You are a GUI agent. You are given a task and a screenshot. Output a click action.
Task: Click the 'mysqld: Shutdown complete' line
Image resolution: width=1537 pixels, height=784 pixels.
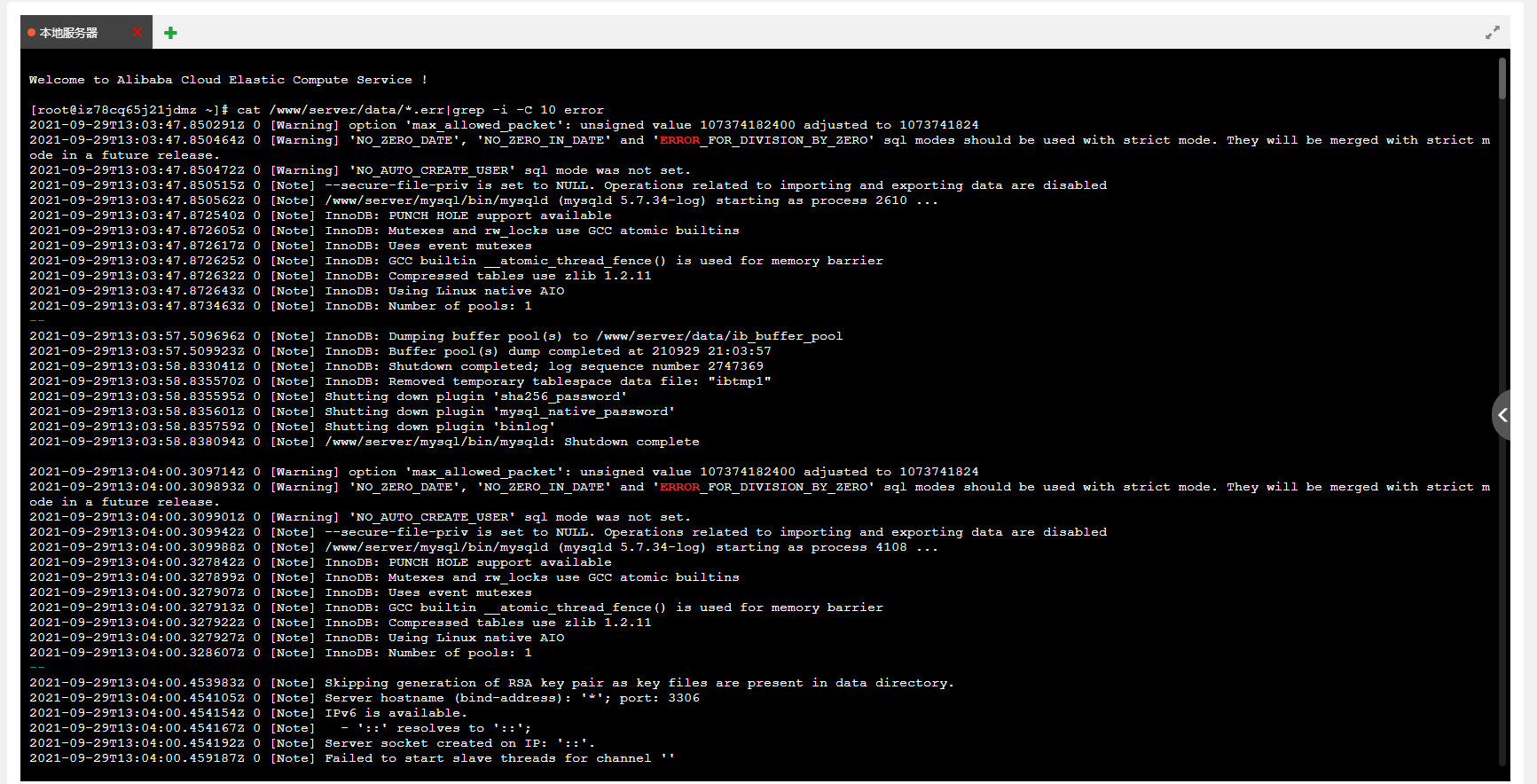point(364,442)
